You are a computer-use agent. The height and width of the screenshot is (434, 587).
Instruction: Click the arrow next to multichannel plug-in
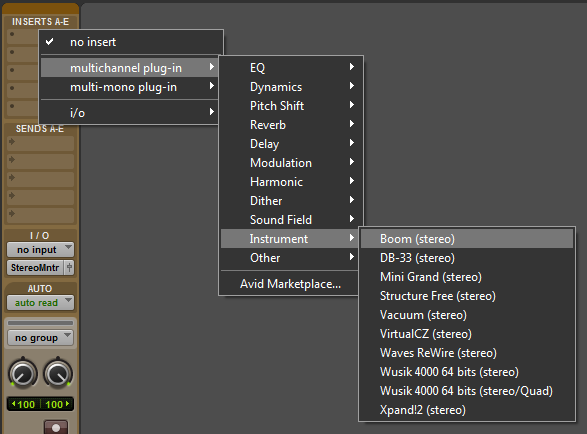[x=212, y=67]
